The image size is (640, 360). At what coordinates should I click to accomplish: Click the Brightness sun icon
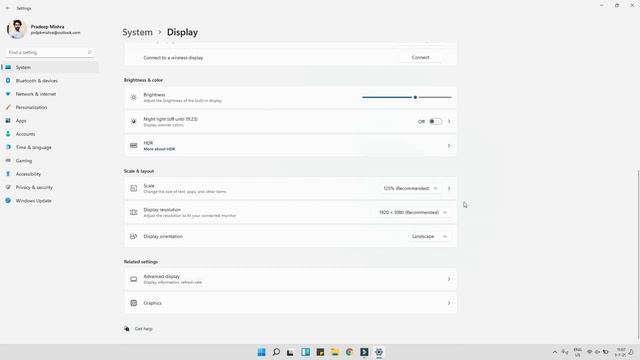[133, 98]
